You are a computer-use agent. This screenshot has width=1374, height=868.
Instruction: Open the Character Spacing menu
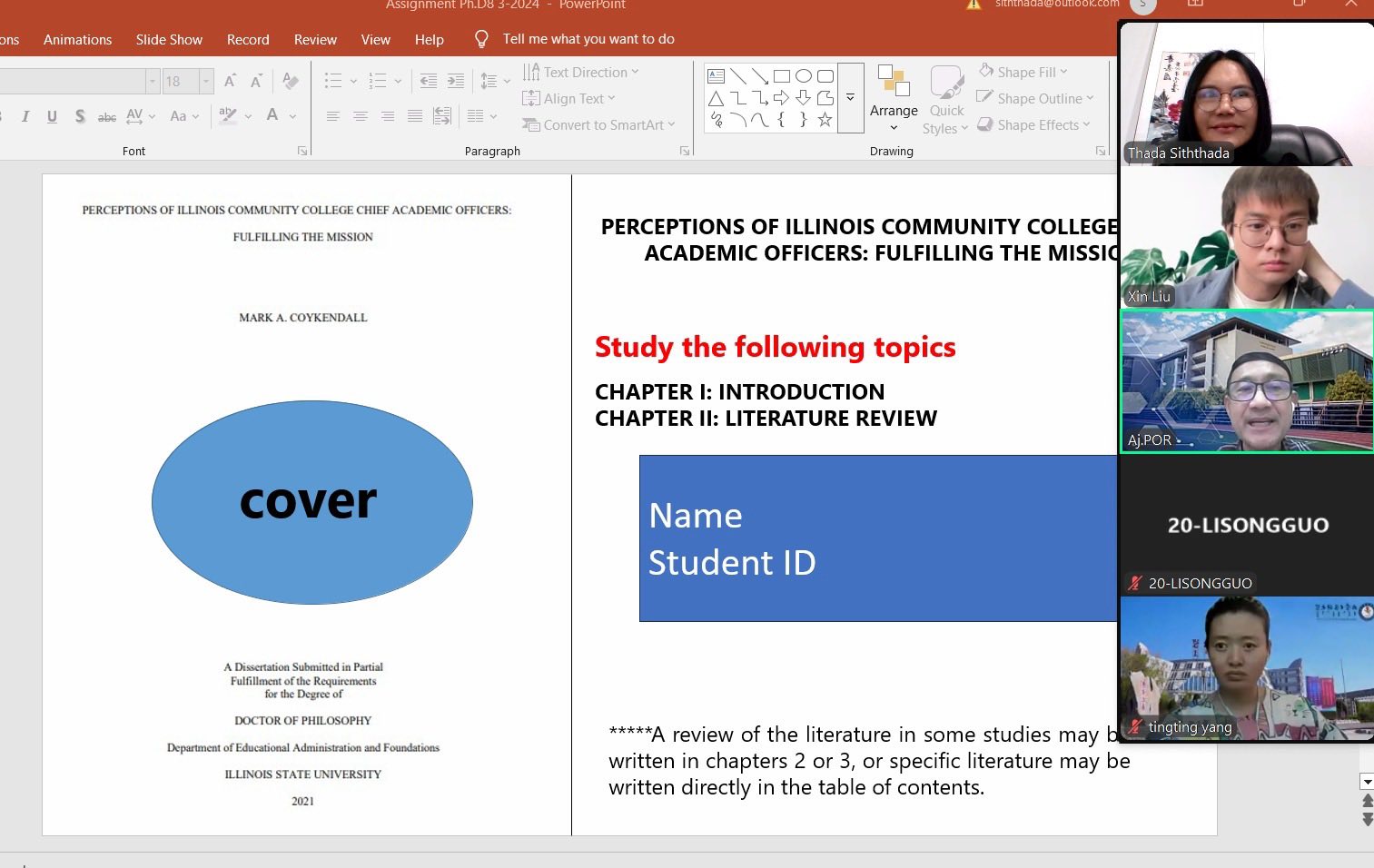pyautogui.click(x=141, y=115)
